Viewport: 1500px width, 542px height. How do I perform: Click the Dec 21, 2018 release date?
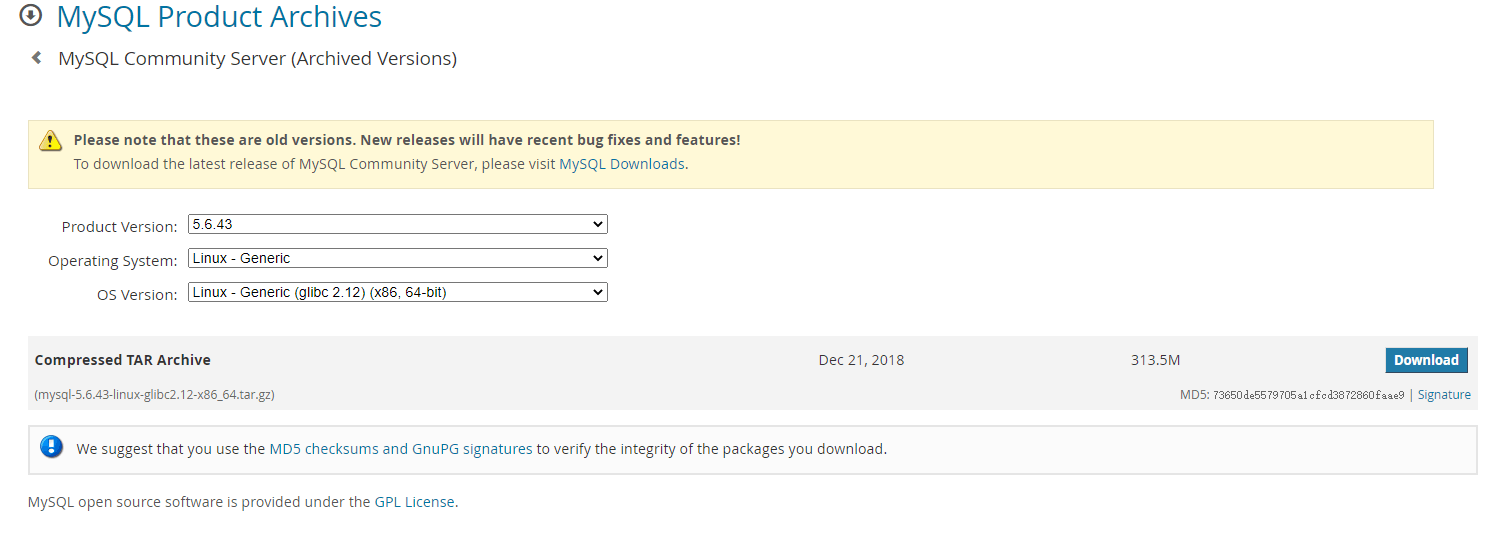[861, 360]
